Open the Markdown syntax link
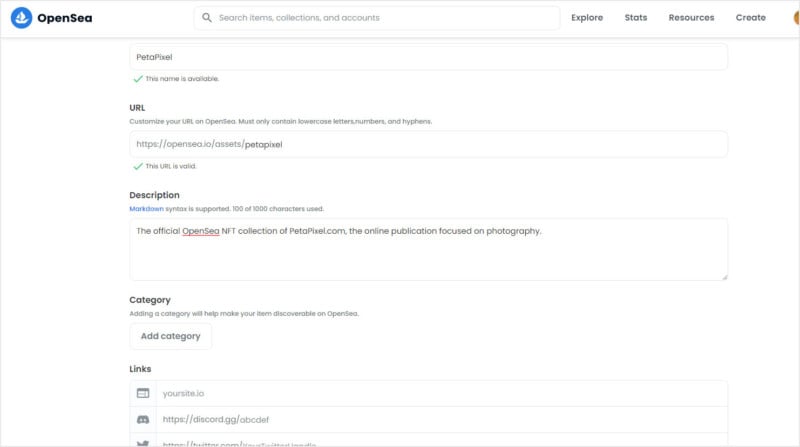The height and width of the screenshot is (447, 800). pyautogui.click(x=146, y=209)
